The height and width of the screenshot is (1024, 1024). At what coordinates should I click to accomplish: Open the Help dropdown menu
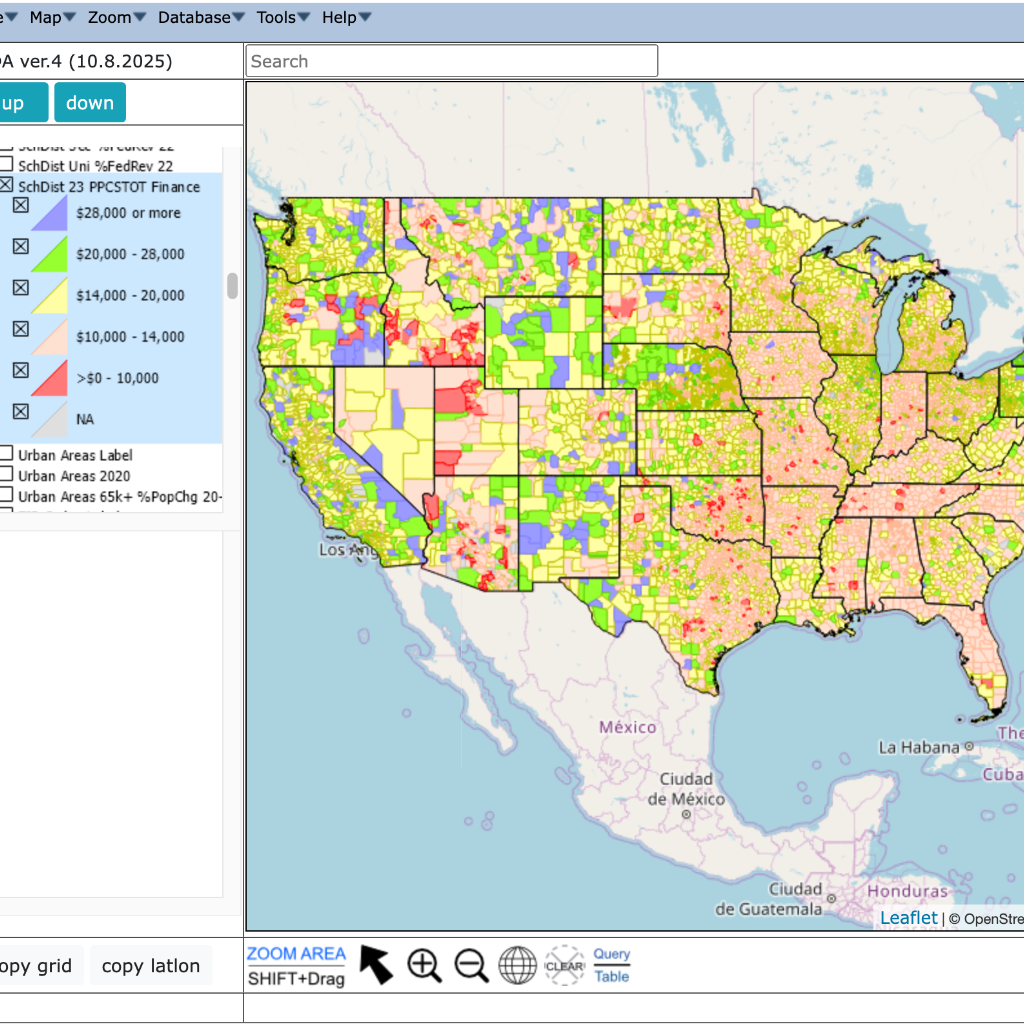tap(346, 18)
